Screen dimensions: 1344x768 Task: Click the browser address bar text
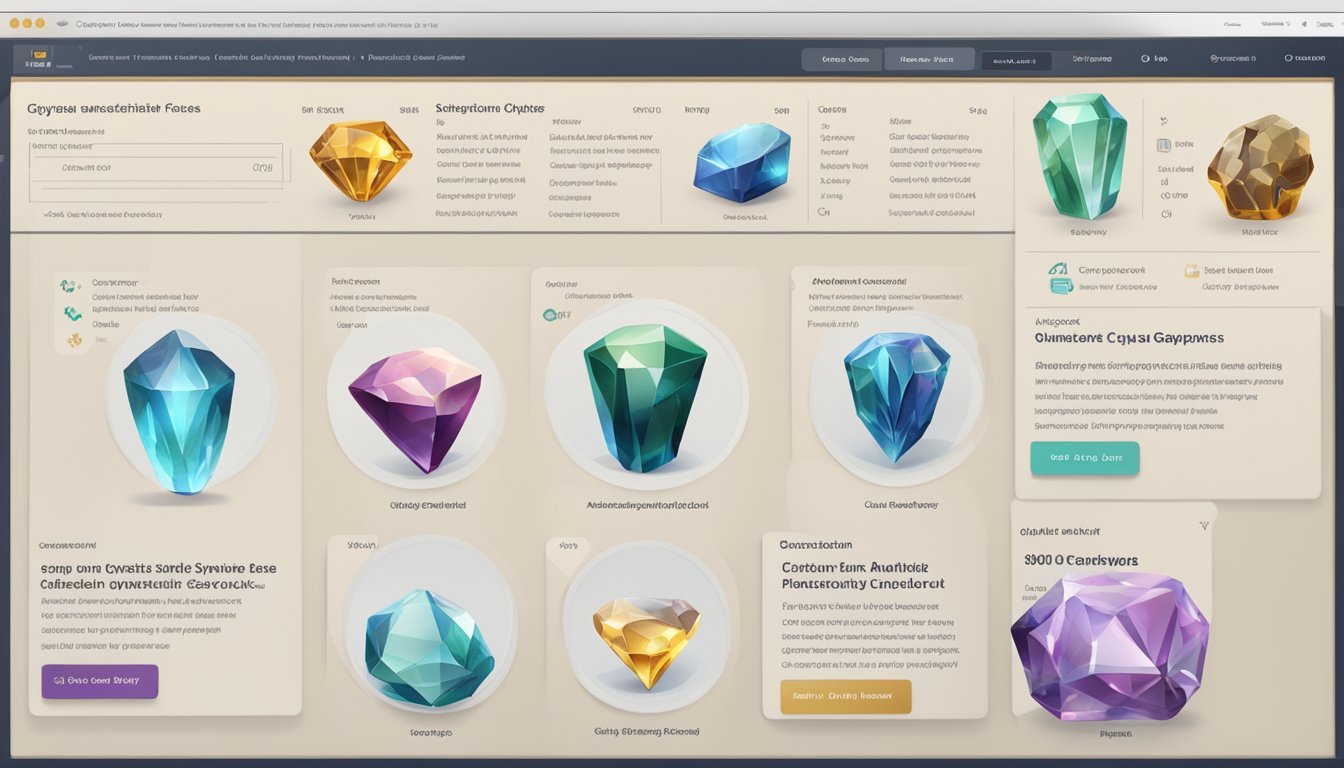coord(256,23)
